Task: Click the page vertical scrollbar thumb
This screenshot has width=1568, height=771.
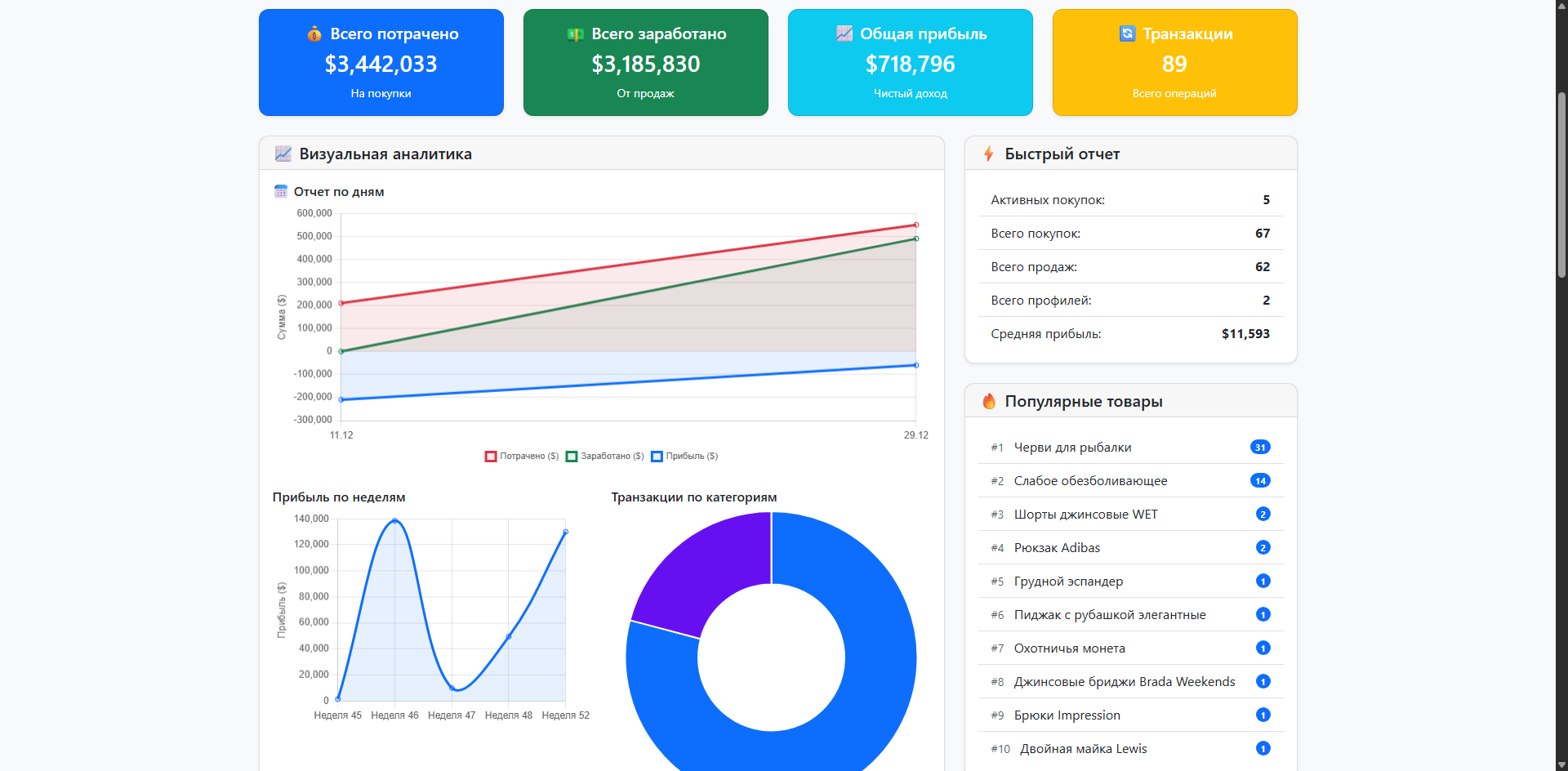Action: coord(1561,185)
